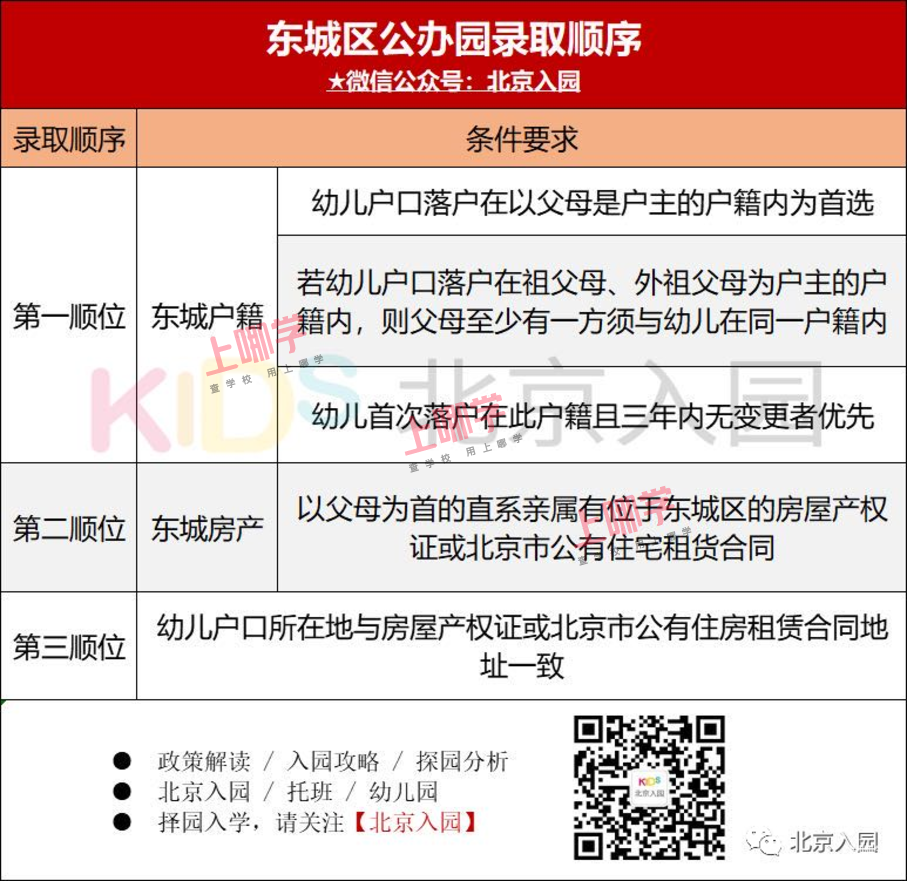Click the 东城户籍 cell
This screenshot has width=907, height=881.
206,317
